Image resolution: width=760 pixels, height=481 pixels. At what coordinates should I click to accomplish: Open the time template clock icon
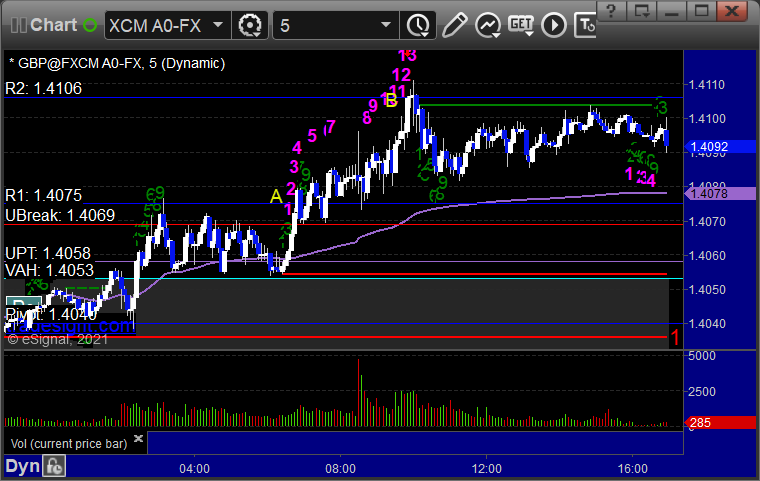[x=418, y=25]
